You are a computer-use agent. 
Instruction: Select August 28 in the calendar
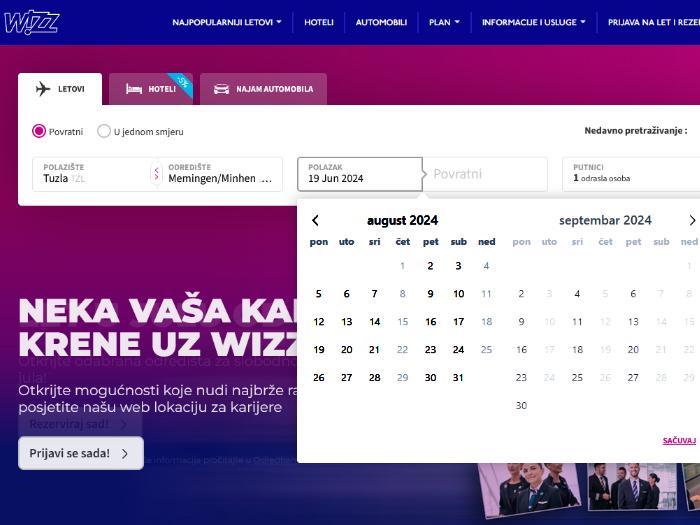click(375, 378)
